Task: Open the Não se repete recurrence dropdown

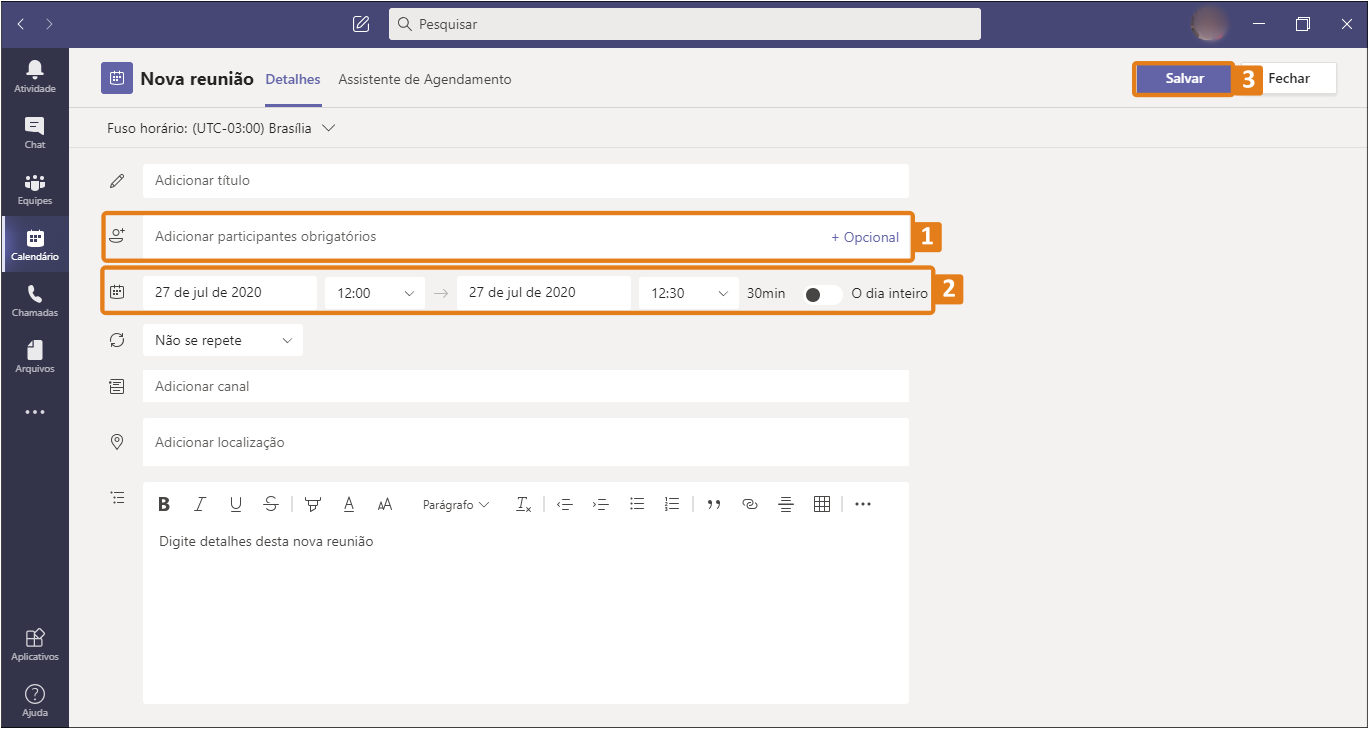Action: point(223,340)
